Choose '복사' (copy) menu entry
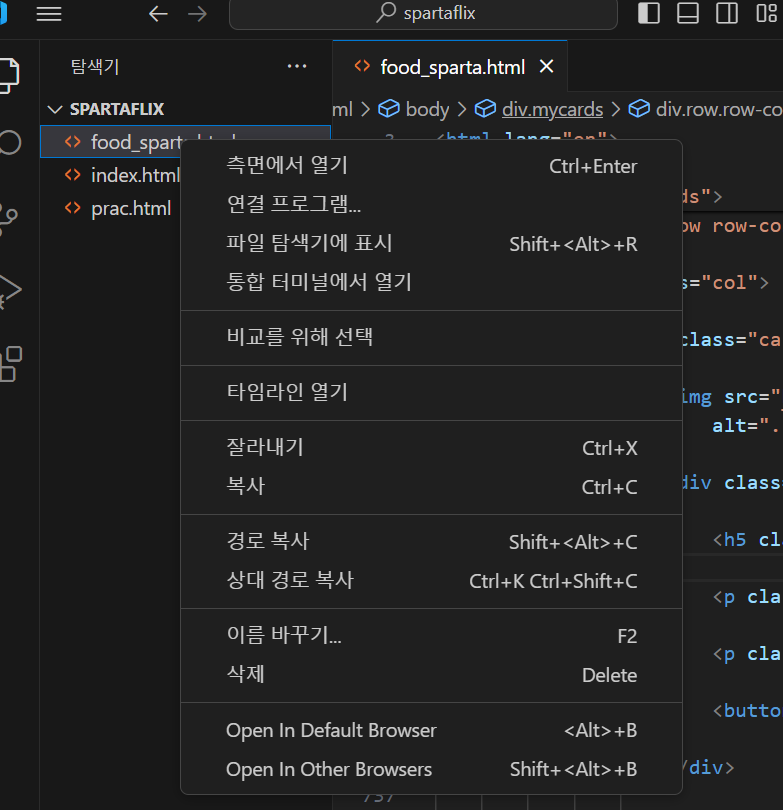Viewport: 783px width, 810px height. tap(431, 487)
